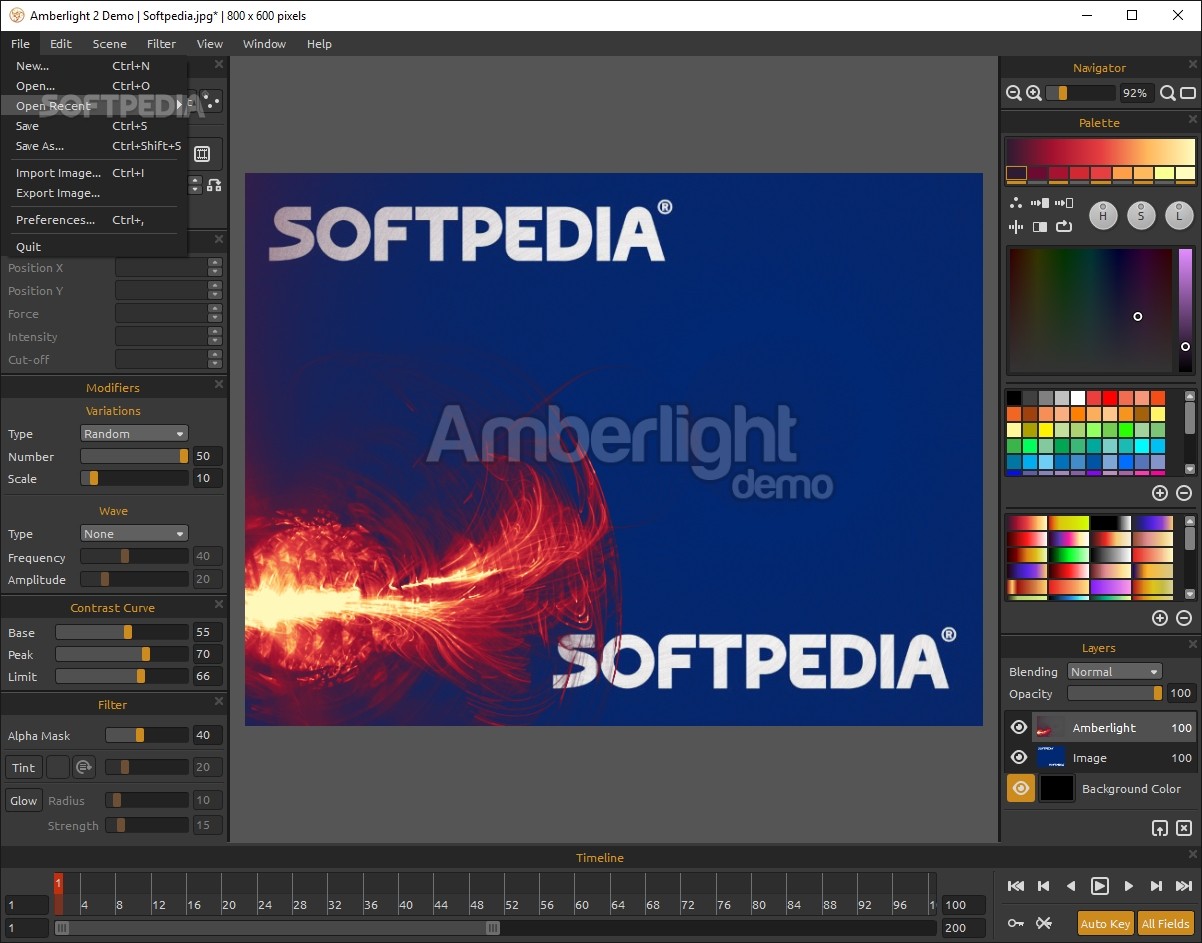This screenshot has width=1202, height=943.
Task: Click the timeline end frame 100 field
Action: pos(963,905)
